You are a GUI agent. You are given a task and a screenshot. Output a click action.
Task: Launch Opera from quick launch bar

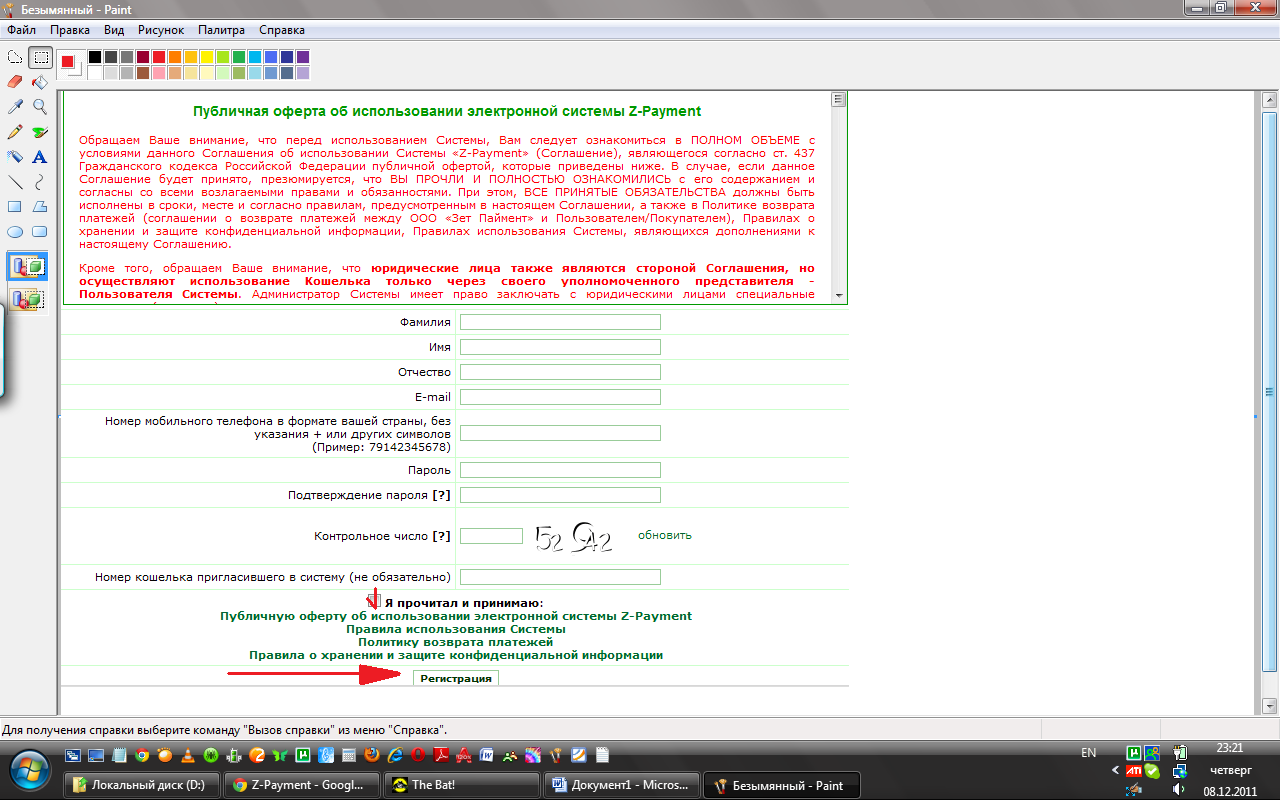[418, 755]
